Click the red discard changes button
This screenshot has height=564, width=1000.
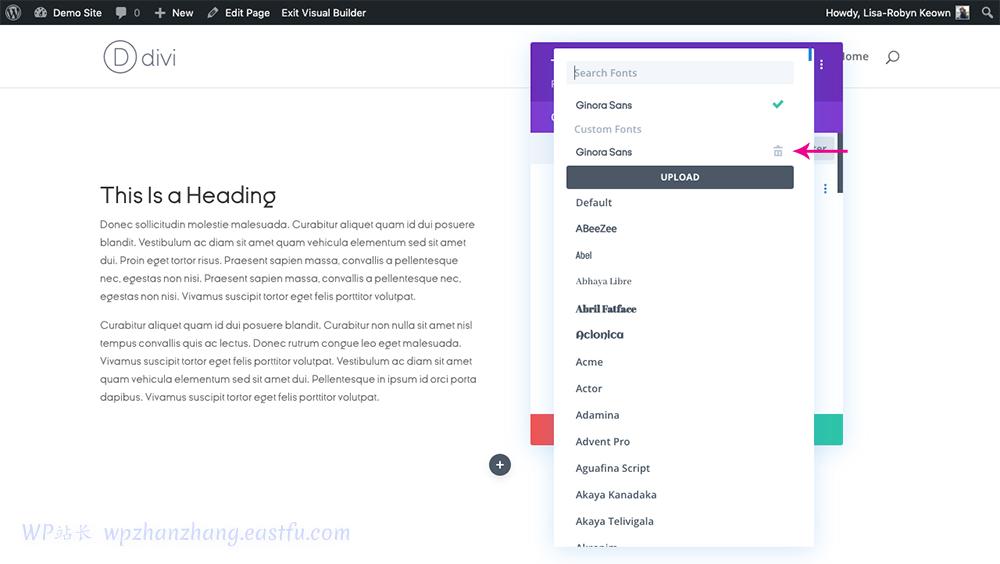[x=542, y=429]
